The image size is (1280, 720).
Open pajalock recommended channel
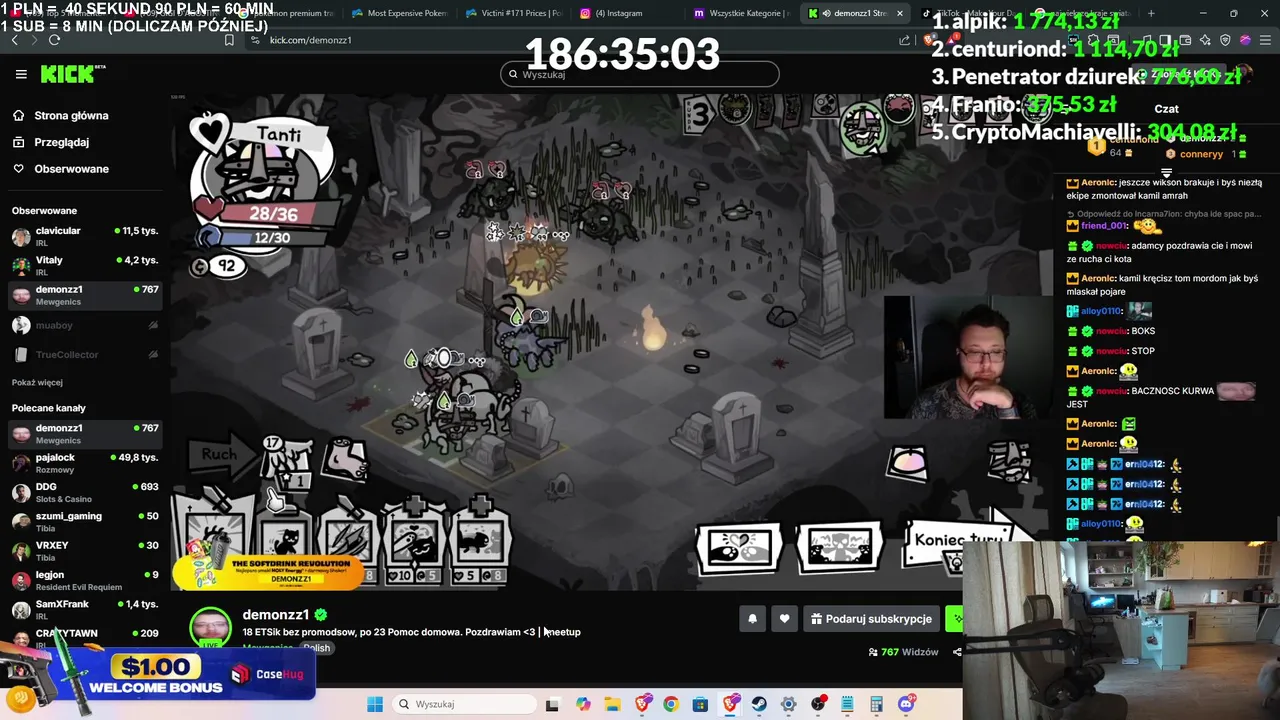coord(85,463)
